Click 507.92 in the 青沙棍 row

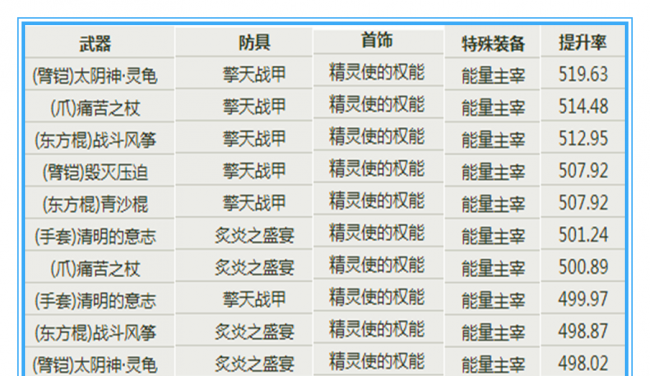tap(583, 203)
